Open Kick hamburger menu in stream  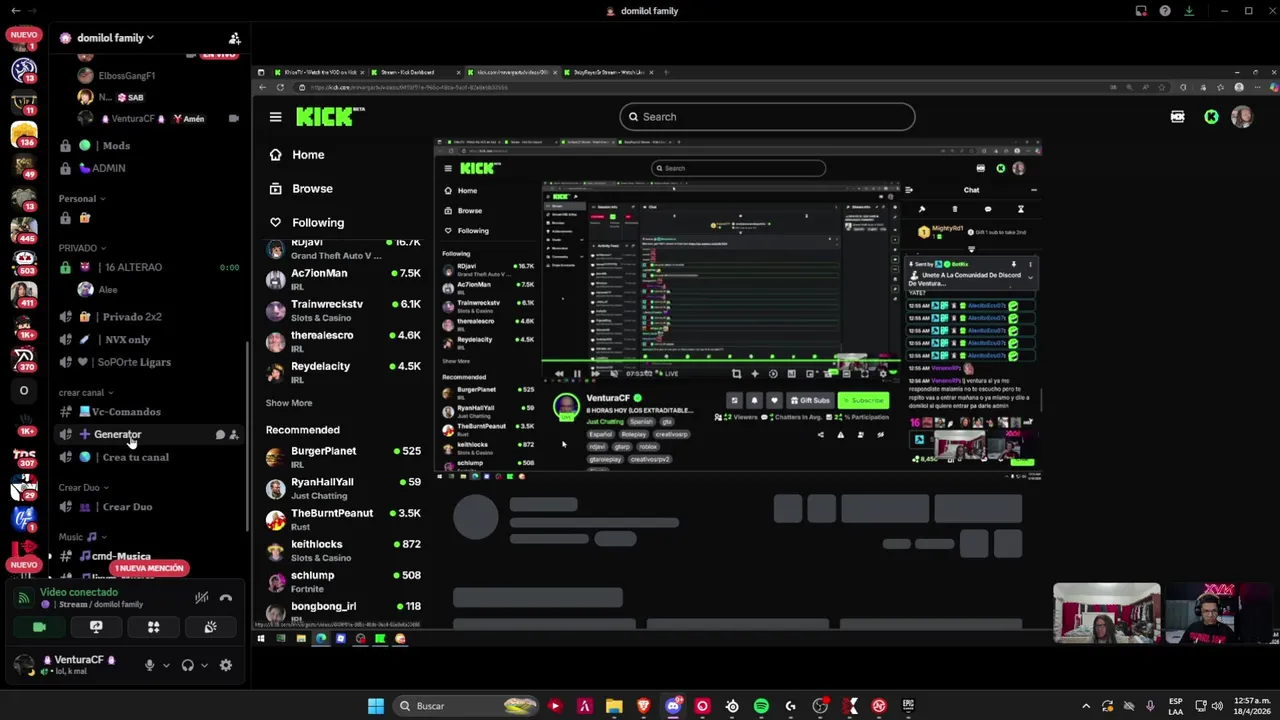(x=275, y=117)
